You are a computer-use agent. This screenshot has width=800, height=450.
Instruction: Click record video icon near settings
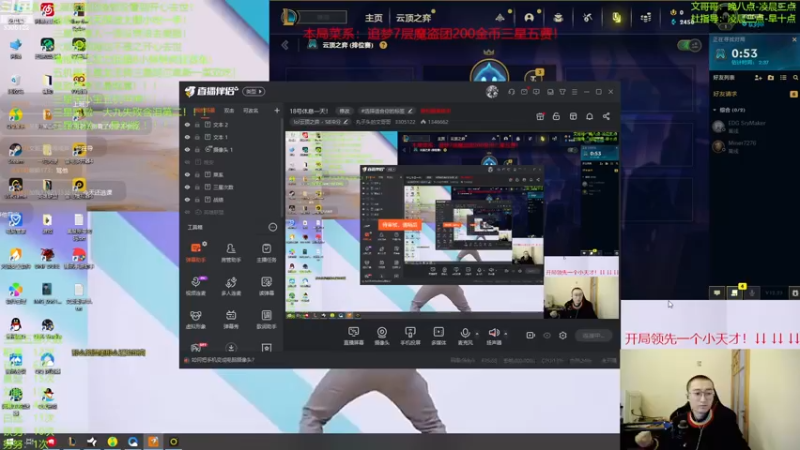[531, 335]
